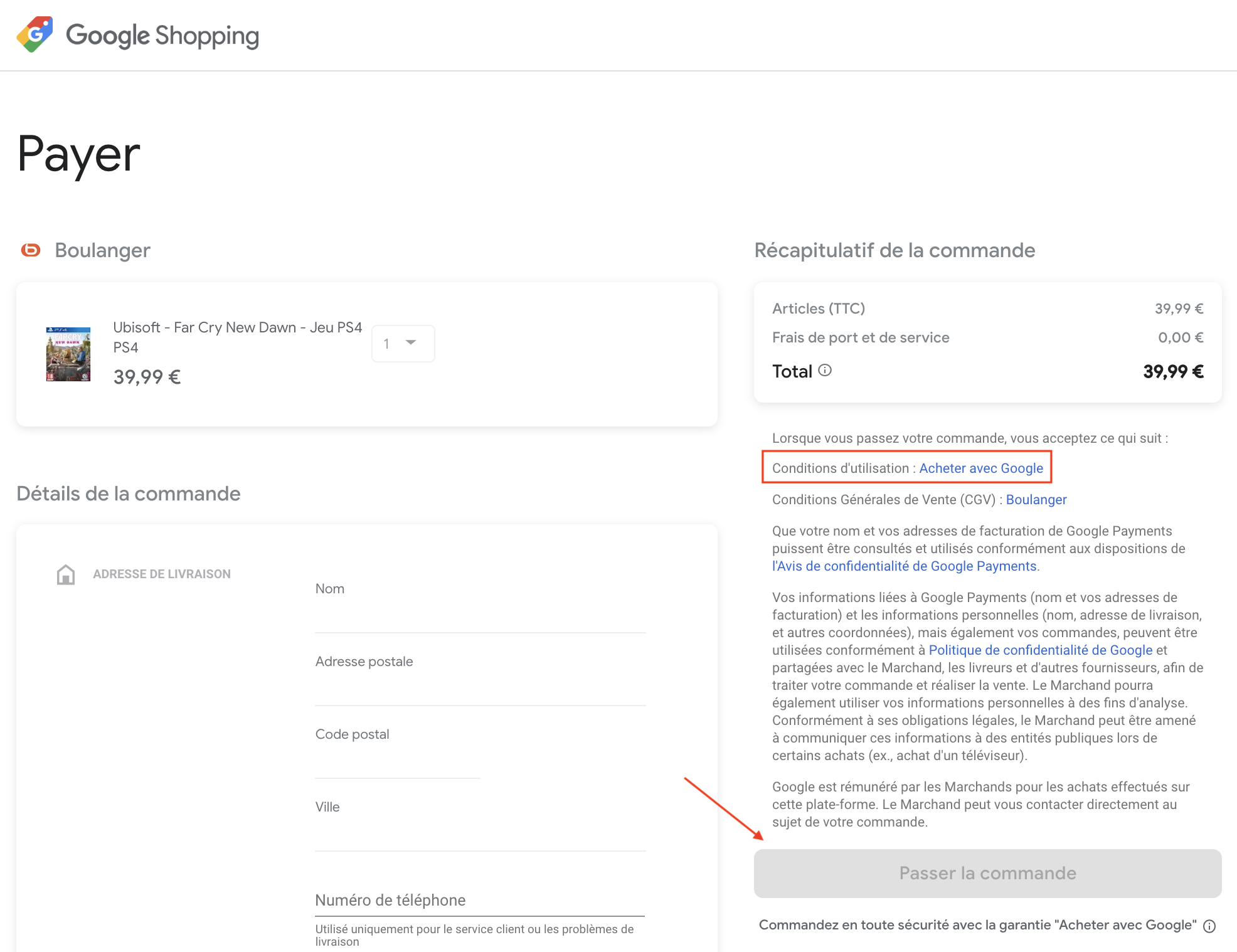Open the Acheter avec Google terms link

(x=981, y=468)
